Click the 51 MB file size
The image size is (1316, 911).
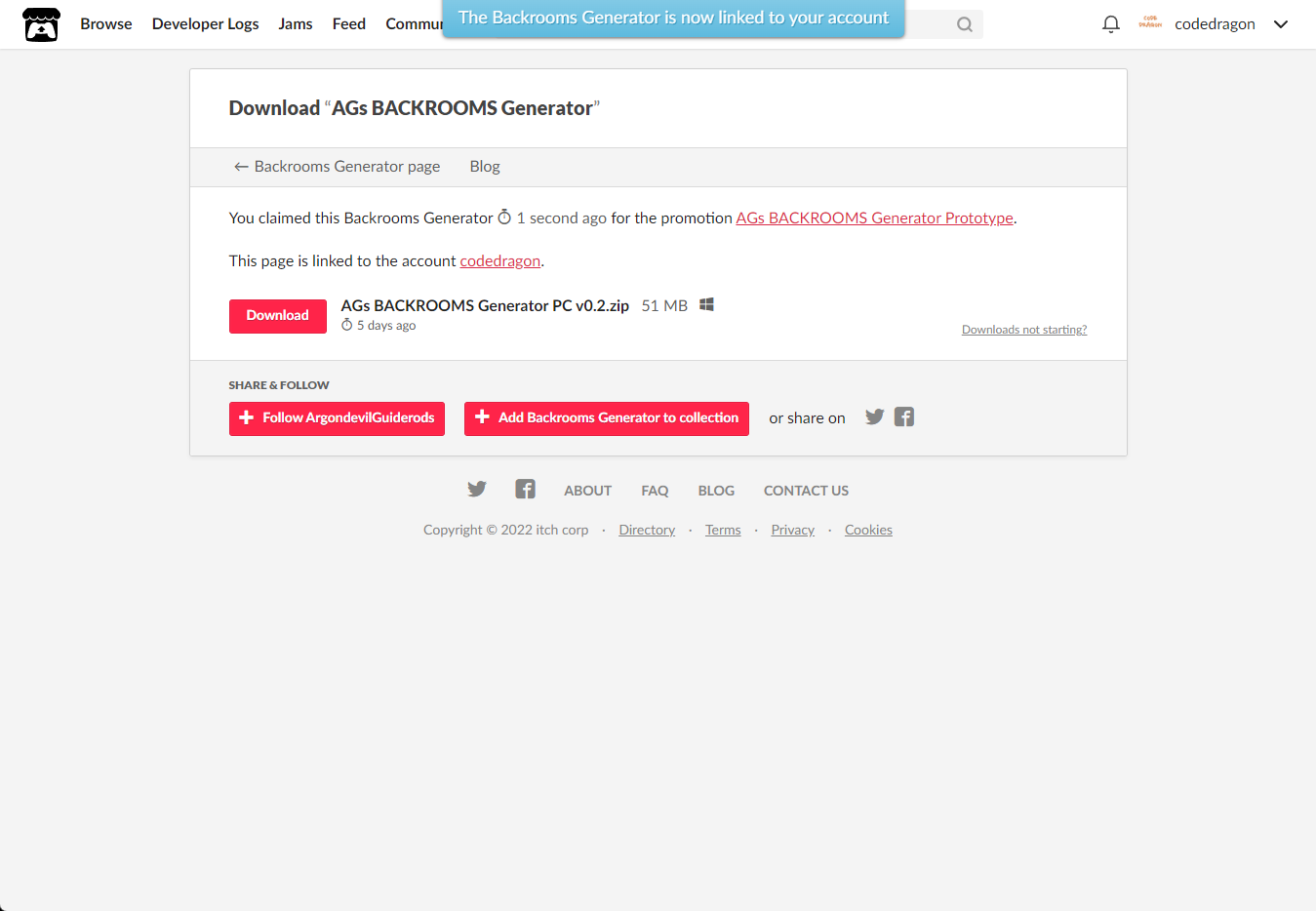[x=664, y=305]
